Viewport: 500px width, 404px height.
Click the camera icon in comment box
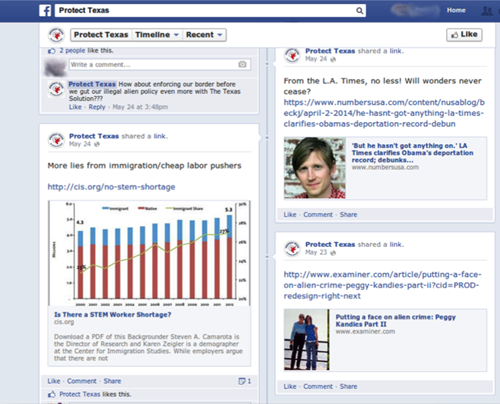tap(242, 64)
